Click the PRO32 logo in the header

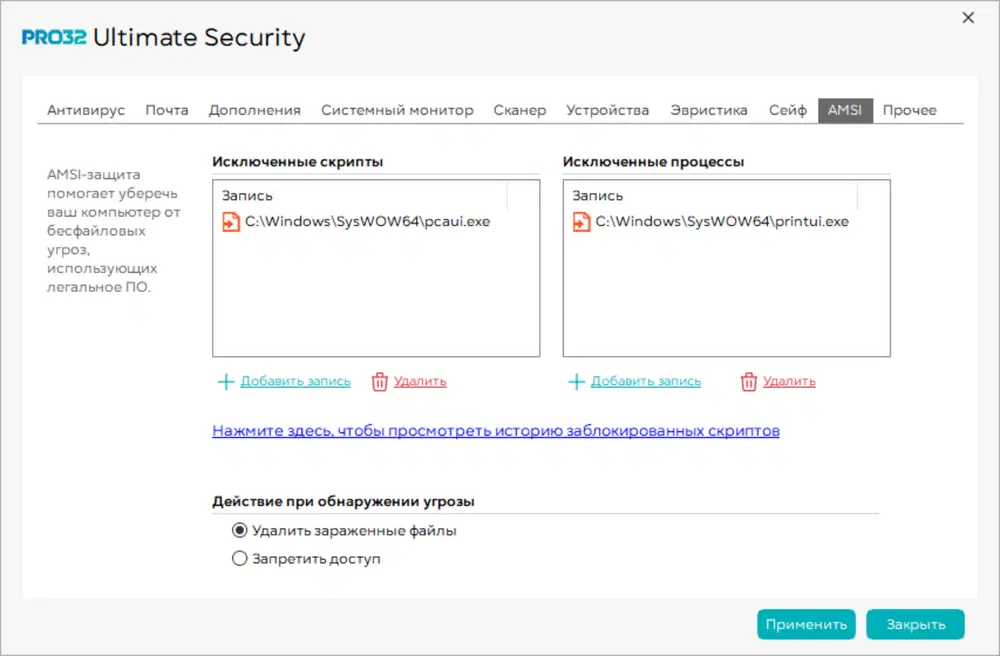pyautogui.click(x=55, y=39)
